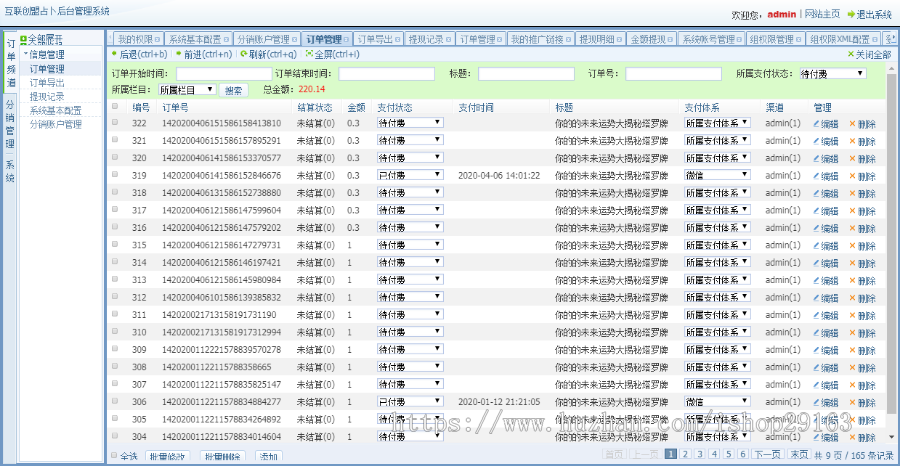This screenshot has width=900, height=466.
Task: Click the delete X for order 315
Action: pos(852,246)
